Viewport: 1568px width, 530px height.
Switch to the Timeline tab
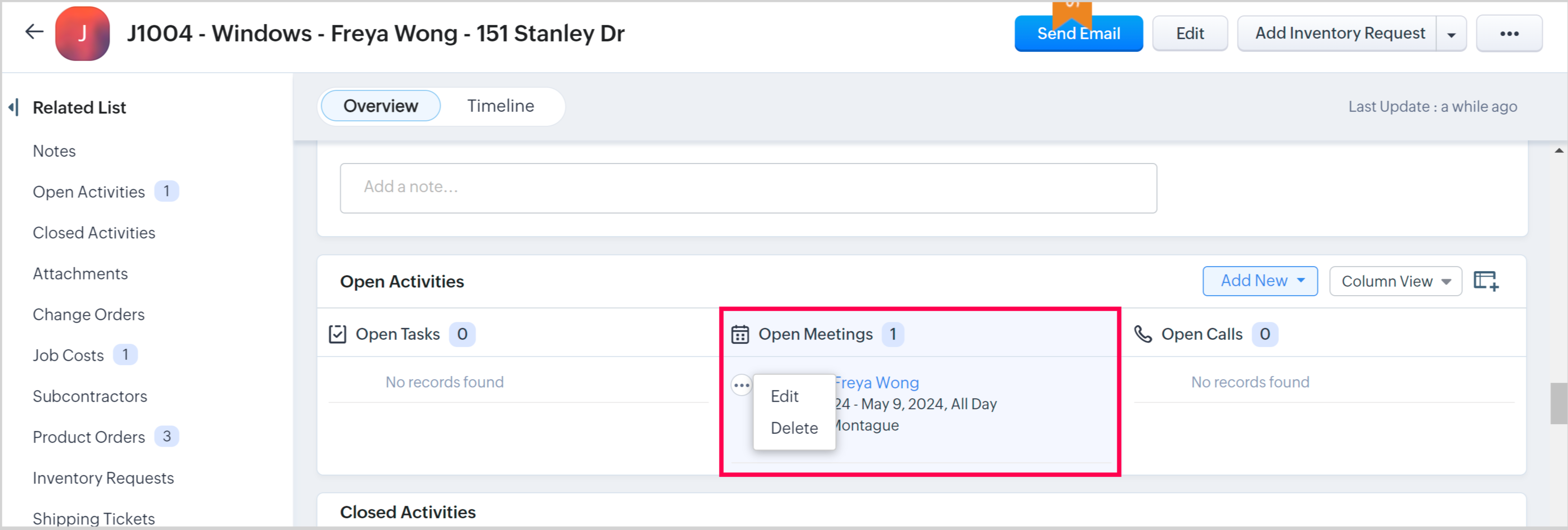[x=500, y=106]
